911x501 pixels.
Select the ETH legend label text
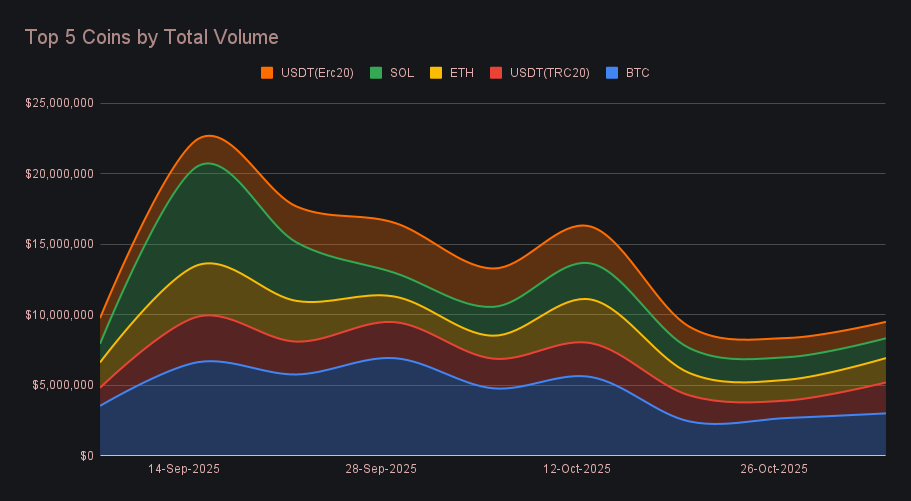[461, 73]
